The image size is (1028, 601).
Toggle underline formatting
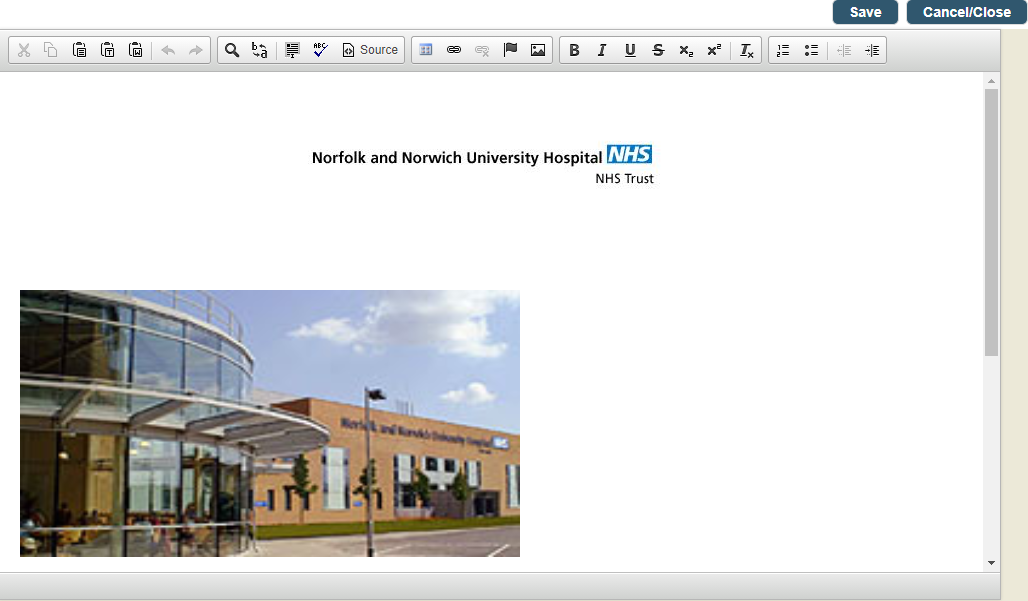coord(630,50)
